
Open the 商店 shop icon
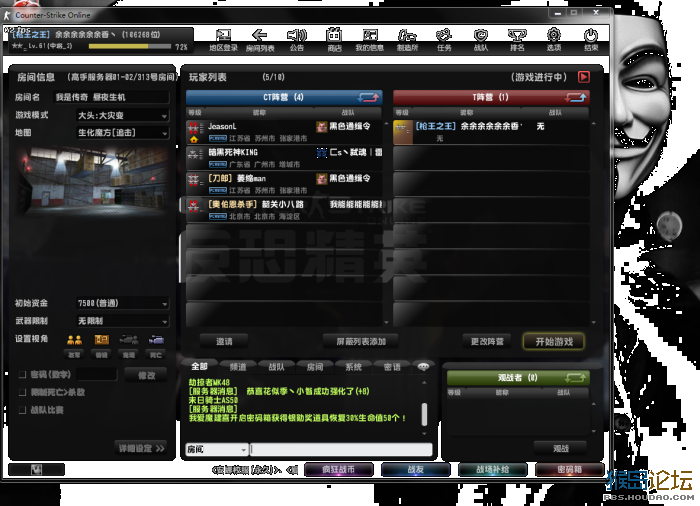tap(334, 40)
